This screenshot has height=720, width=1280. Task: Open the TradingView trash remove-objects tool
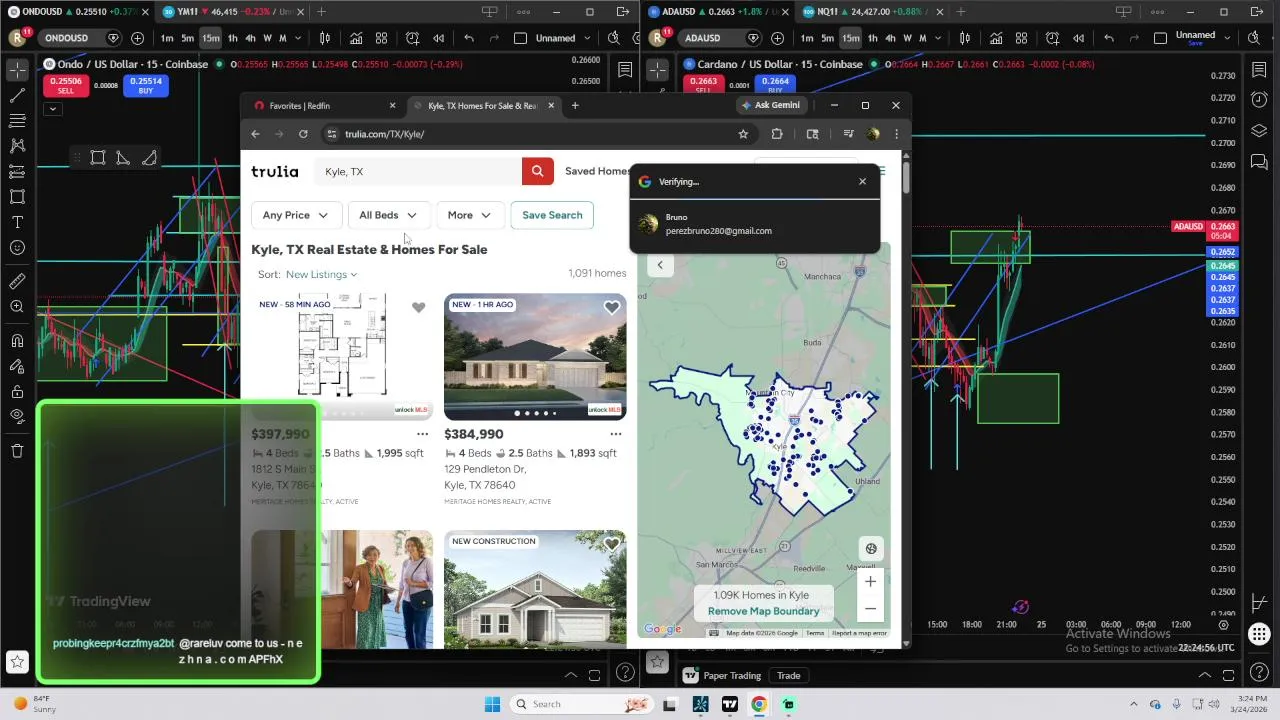click(x=17, y=451)
